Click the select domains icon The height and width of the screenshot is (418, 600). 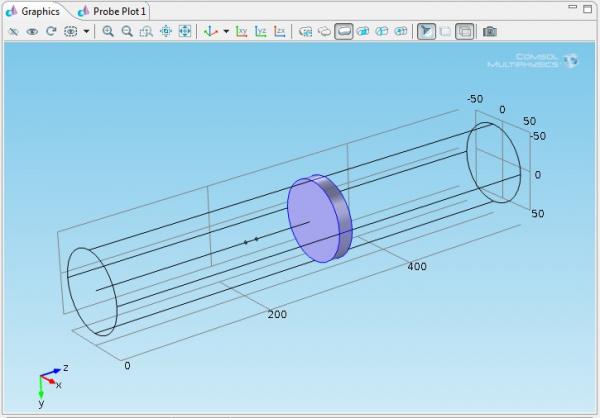click(x=324, y=31)
